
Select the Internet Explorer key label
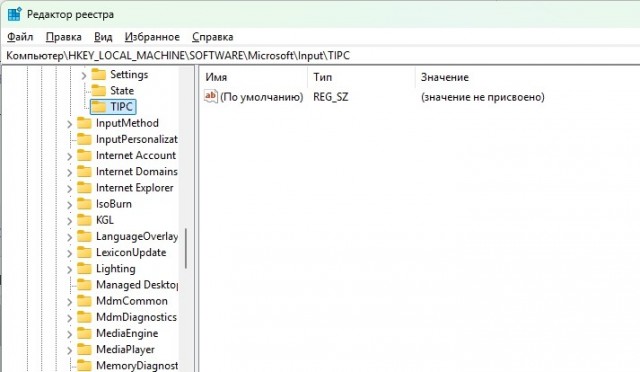pos(135,188)
